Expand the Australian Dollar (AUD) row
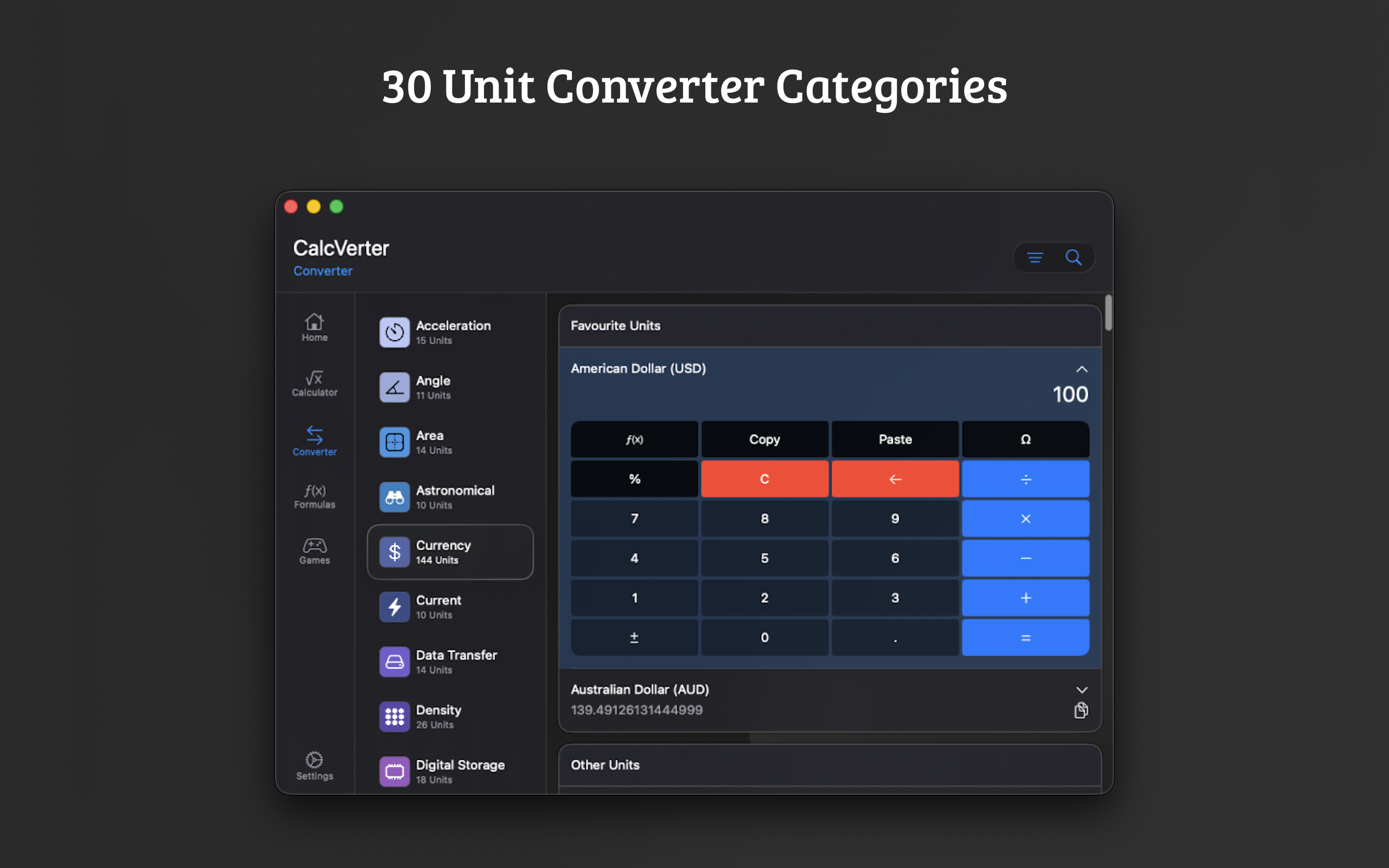The height and width of the screenshot is (868, 1389). point(1081,690)
